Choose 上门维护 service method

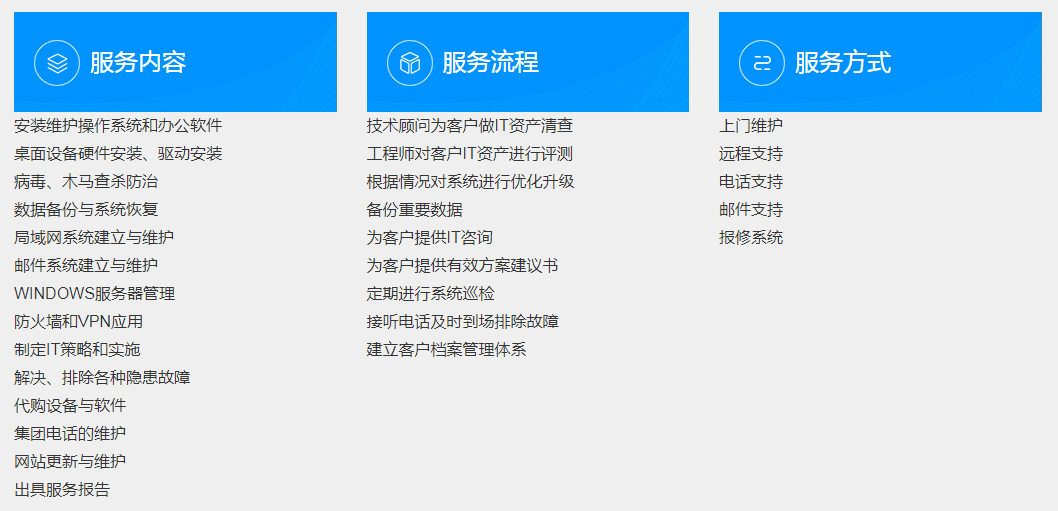[751, 126]
